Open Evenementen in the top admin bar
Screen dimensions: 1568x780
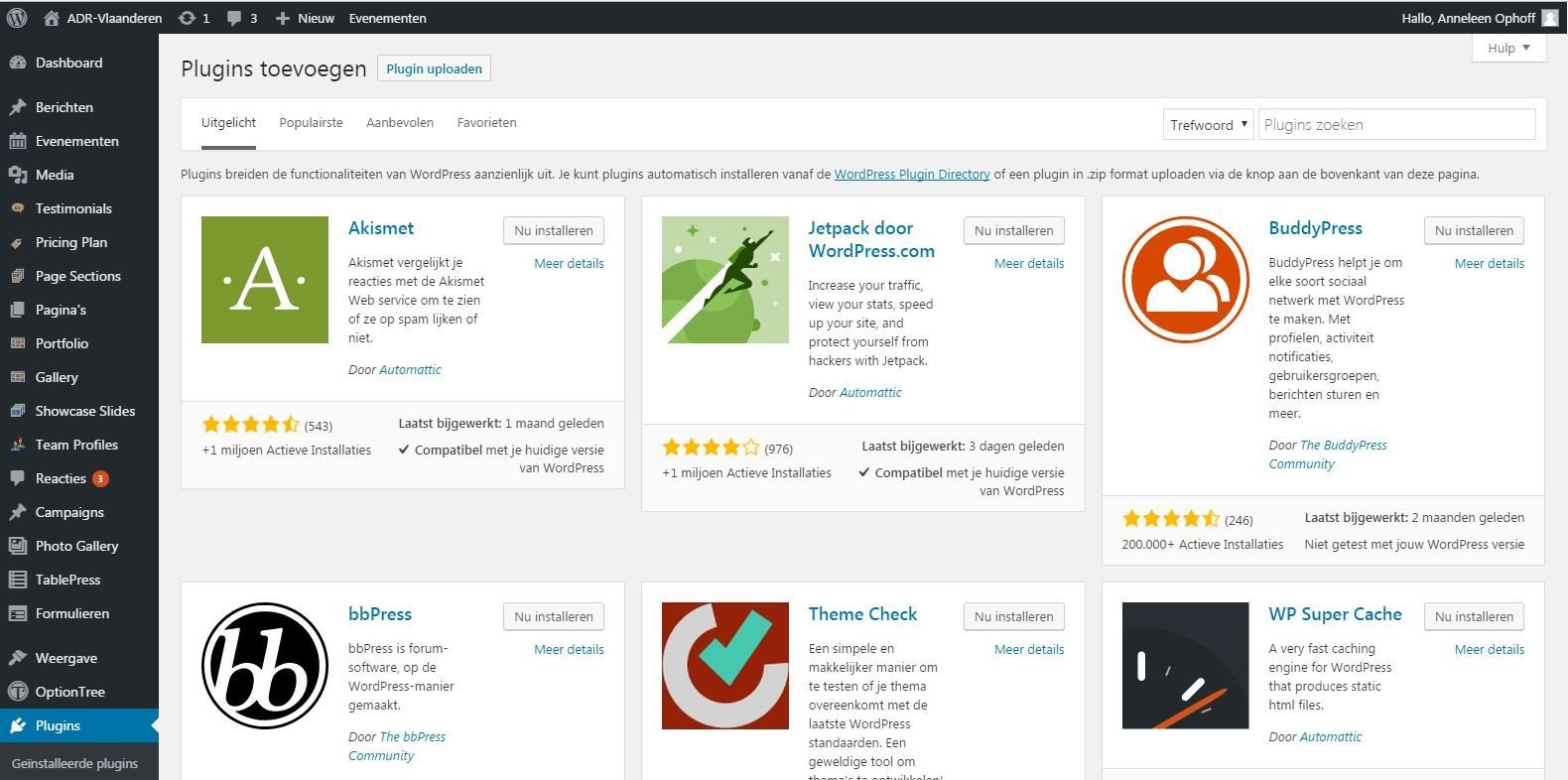[x=387, y=18]
